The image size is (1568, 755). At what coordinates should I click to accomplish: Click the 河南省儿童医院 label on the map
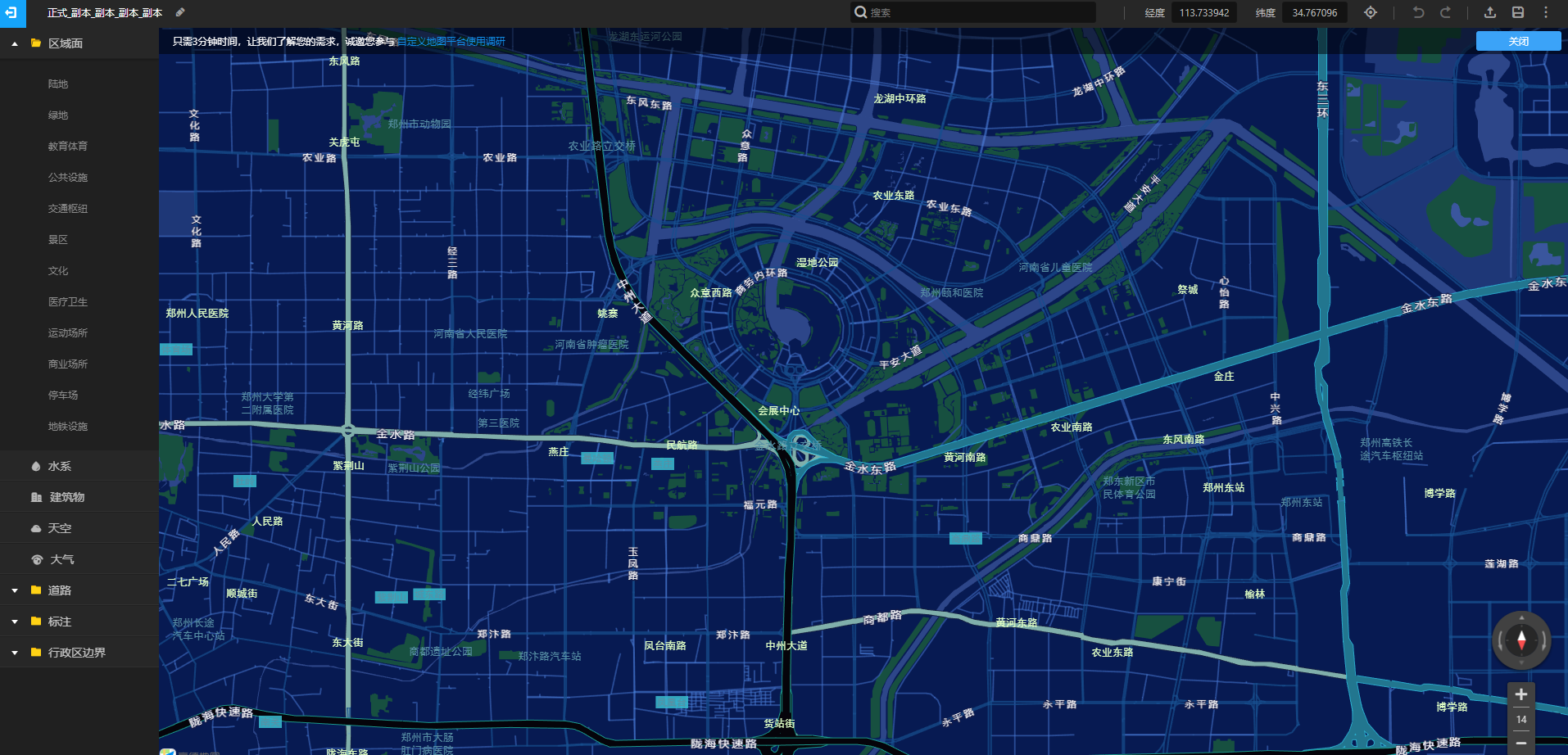[1055, 267]
